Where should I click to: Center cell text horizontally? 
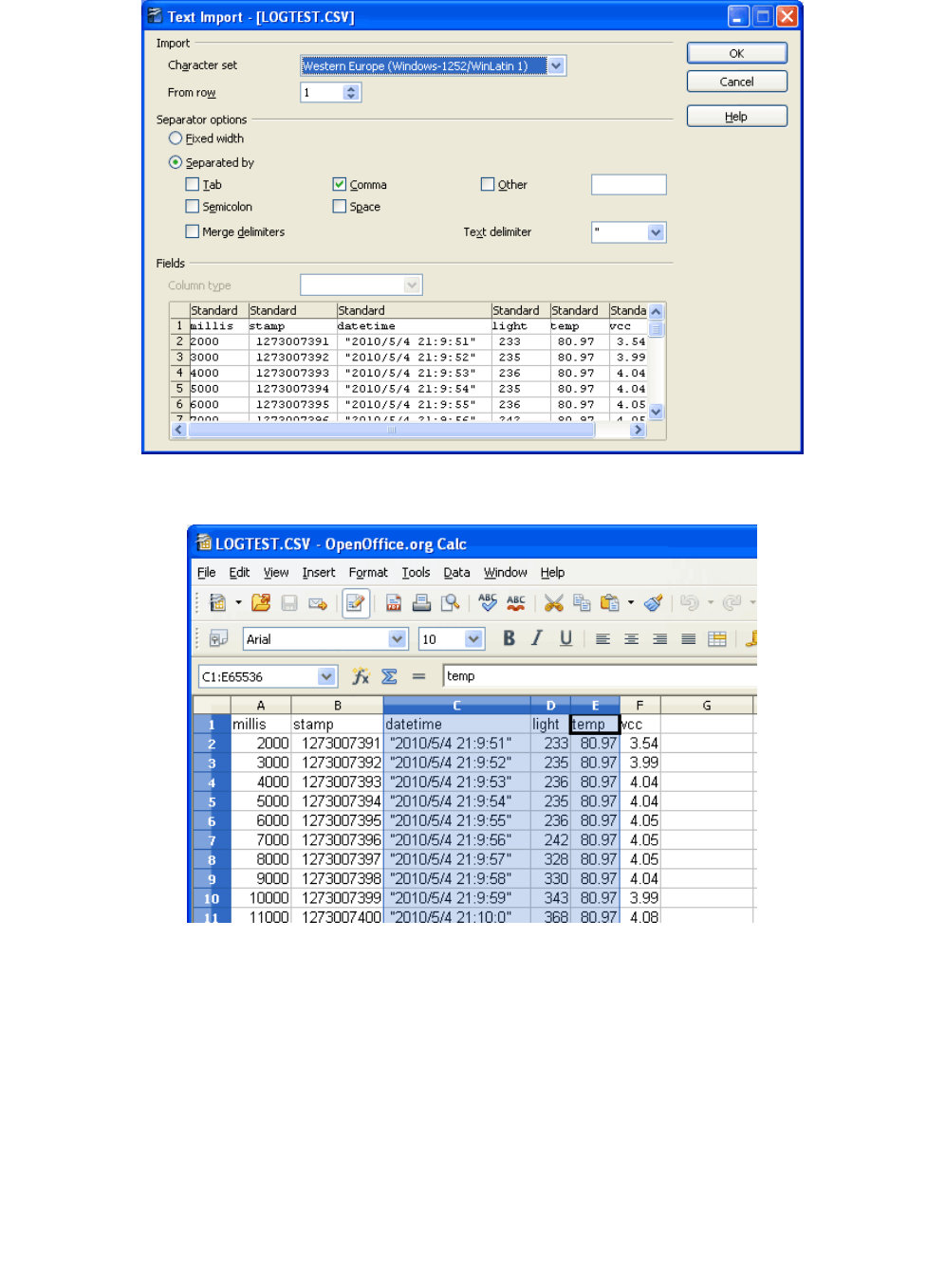631,639
